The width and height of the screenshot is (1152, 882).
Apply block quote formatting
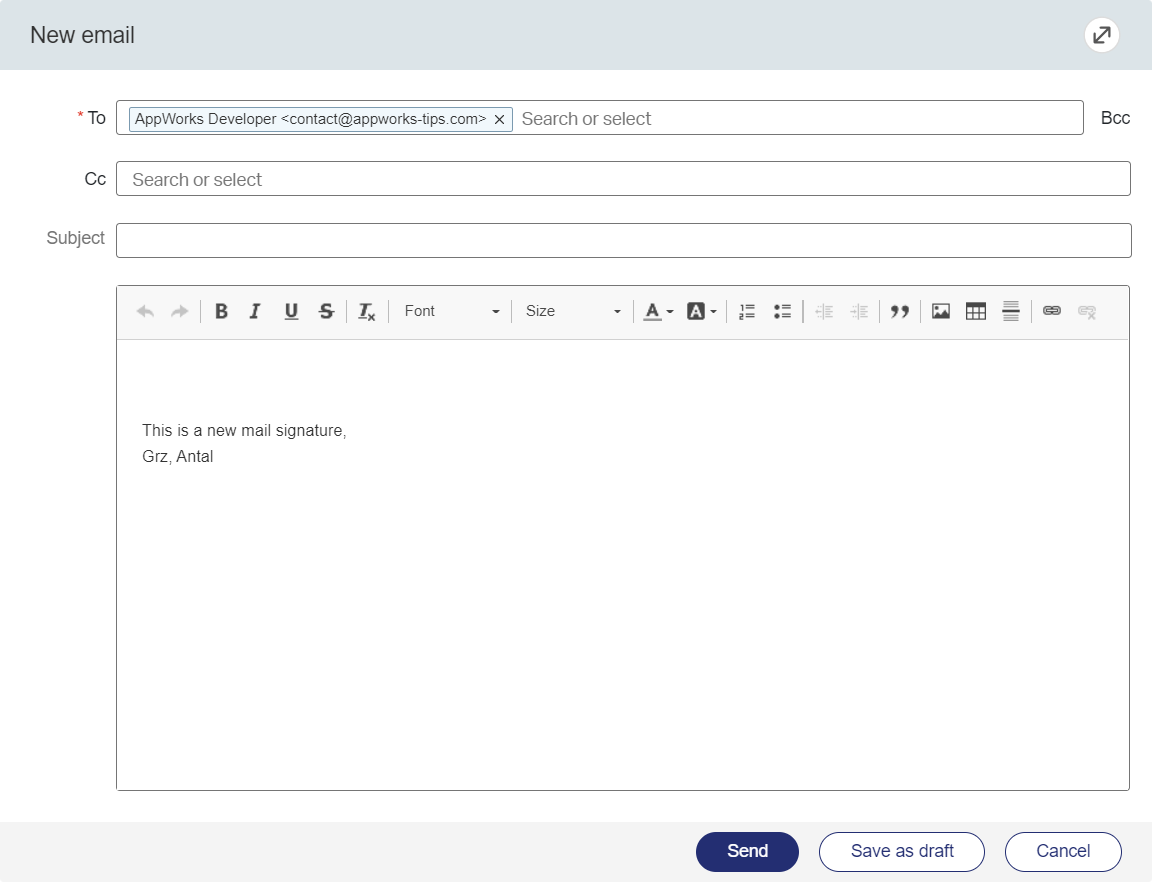[x=900, y=311]
